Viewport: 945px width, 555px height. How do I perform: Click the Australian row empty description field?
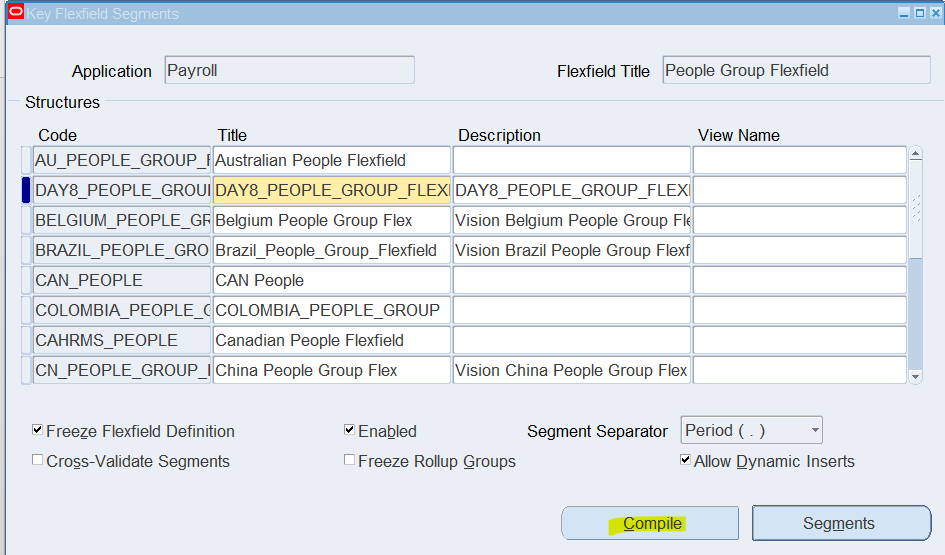tap(571, 160)
